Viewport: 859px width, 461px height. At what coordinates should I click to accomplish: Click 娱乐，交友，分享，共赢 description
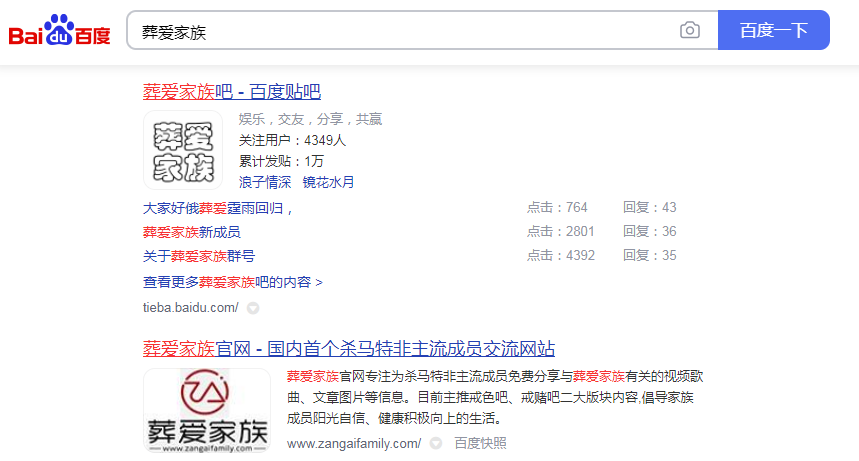[x=311, y=119]
